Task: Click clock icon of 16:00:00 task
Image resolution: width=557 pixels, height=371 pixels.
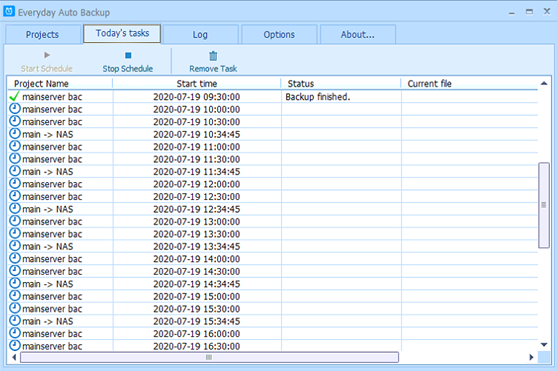Action: (15, 333)
